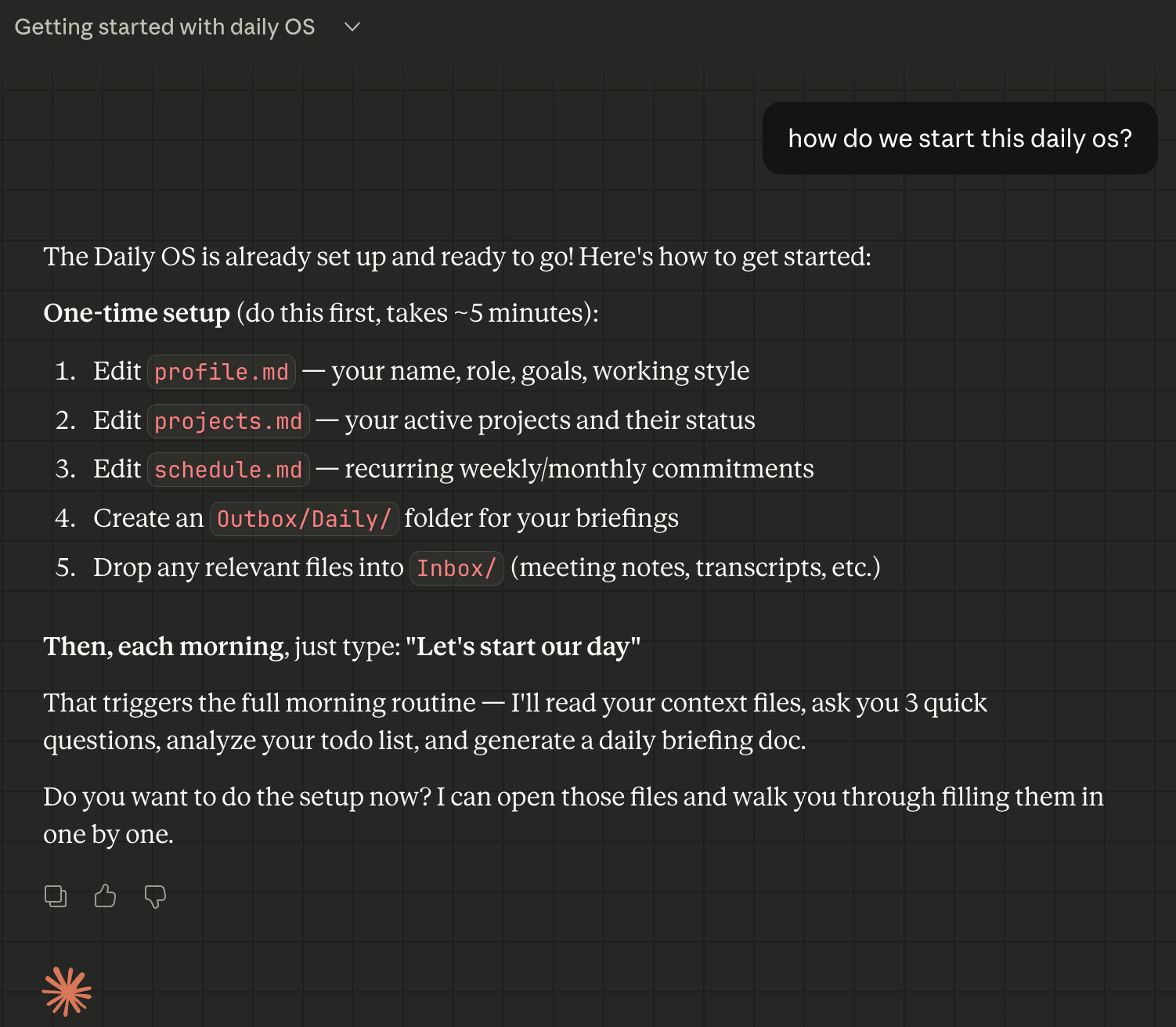Click the closing question "Do you want to do the setup now?"
This screenshot has width=1176, height=1027.
pos(237,797)
